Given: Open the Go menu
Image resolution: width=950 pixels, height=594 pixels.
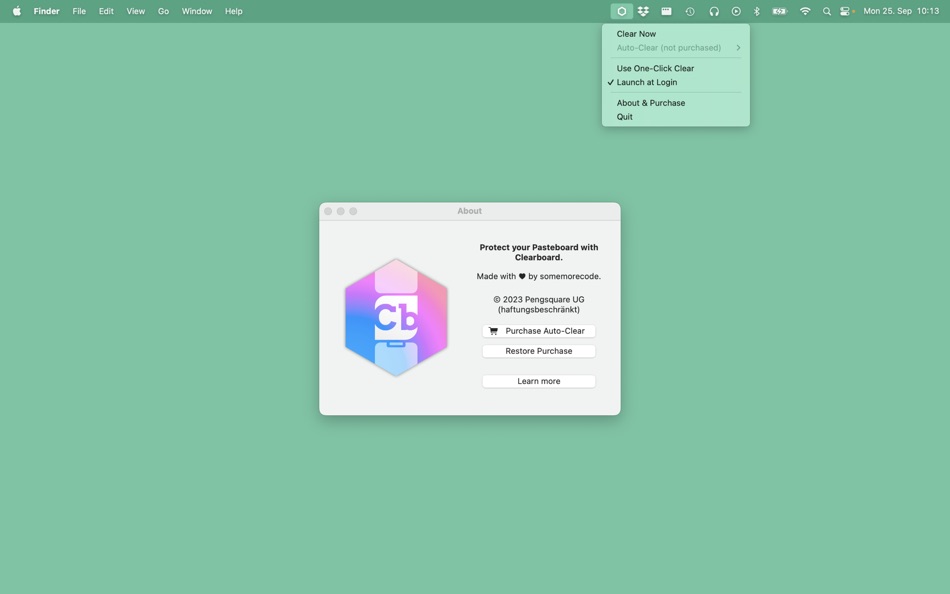Looking at the screenshot, I should coord(164,11).
